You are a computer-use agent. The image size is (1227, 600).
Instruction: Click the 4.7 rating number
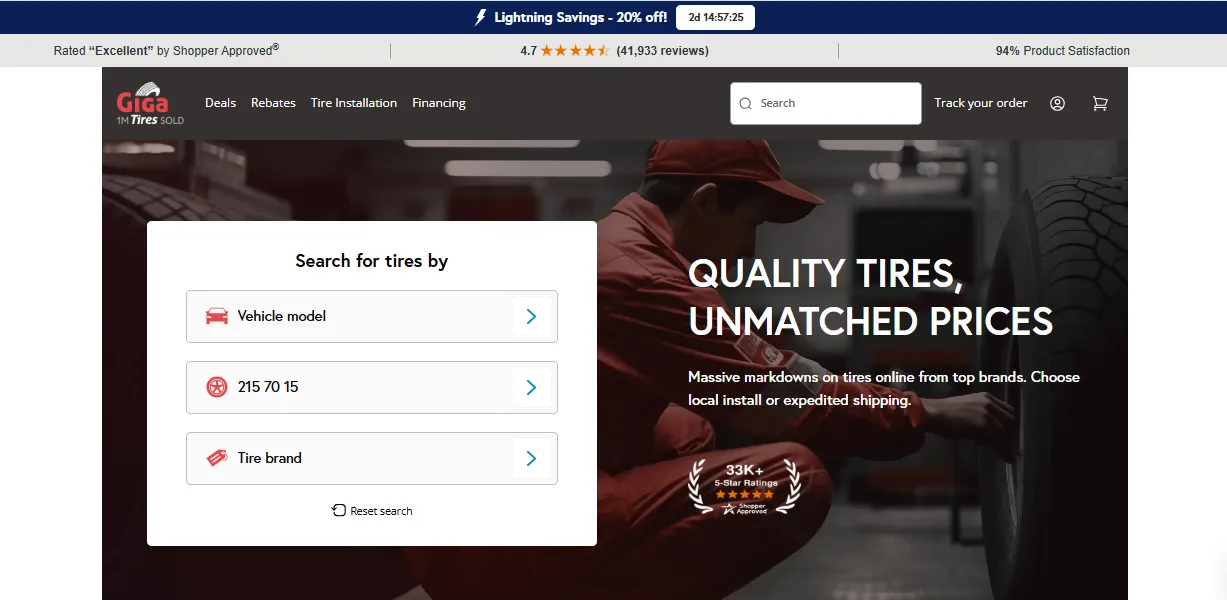tap(529, 51)
